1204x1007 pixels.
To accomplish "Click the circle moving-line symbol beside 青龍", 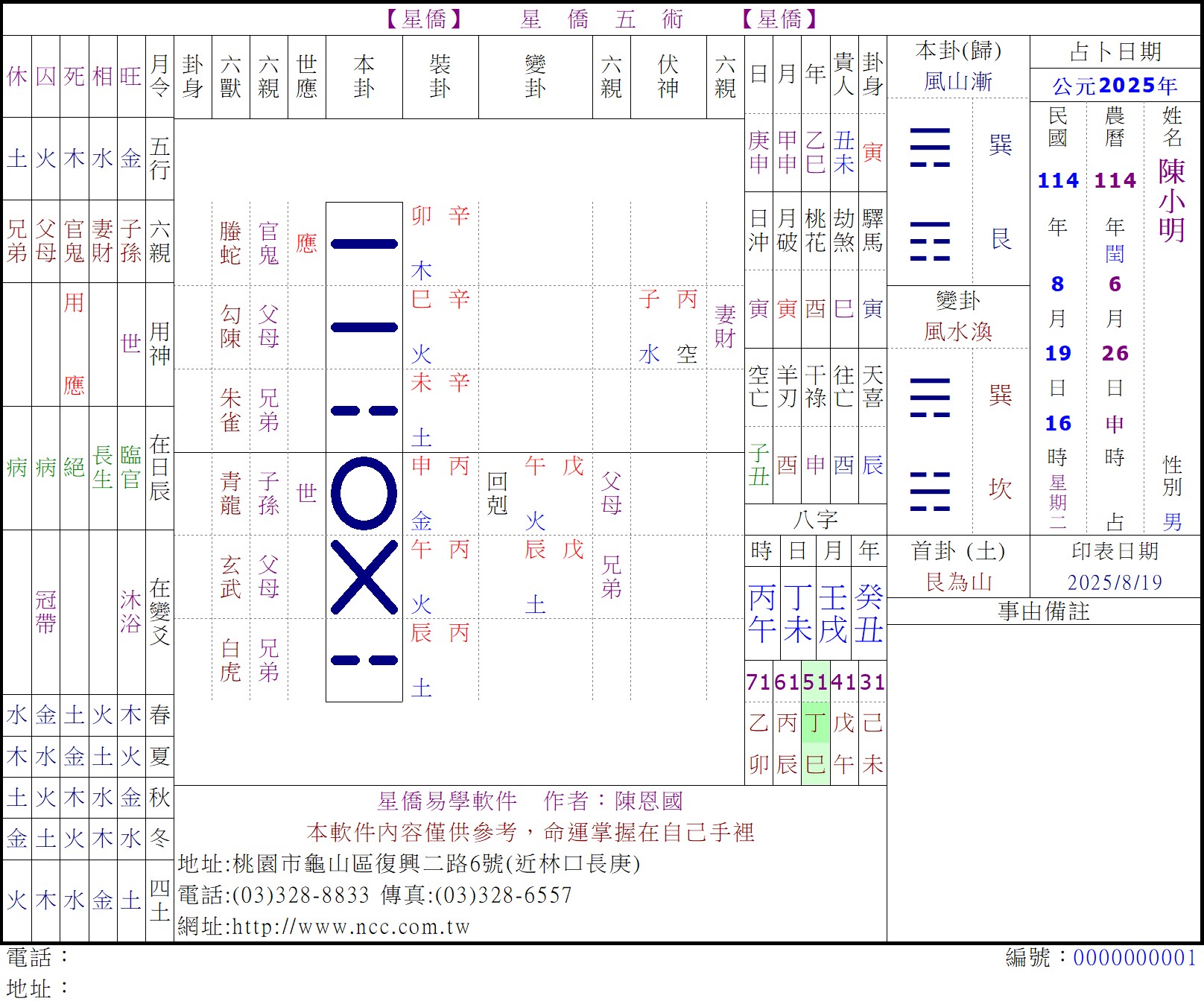I will [364, 493].
